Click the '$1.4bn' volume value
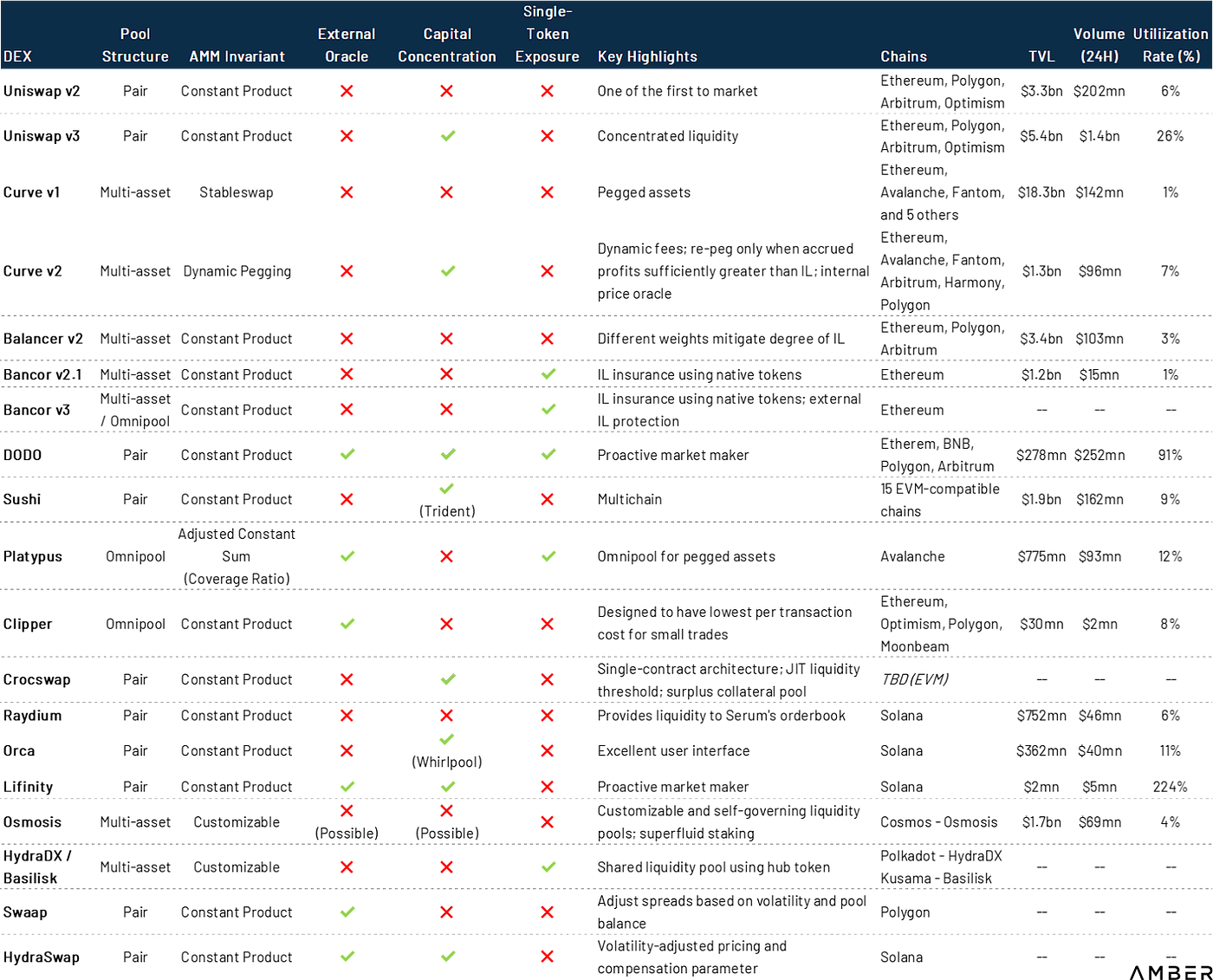Screen dimensions: 1213x980 tap(1099, 136)
